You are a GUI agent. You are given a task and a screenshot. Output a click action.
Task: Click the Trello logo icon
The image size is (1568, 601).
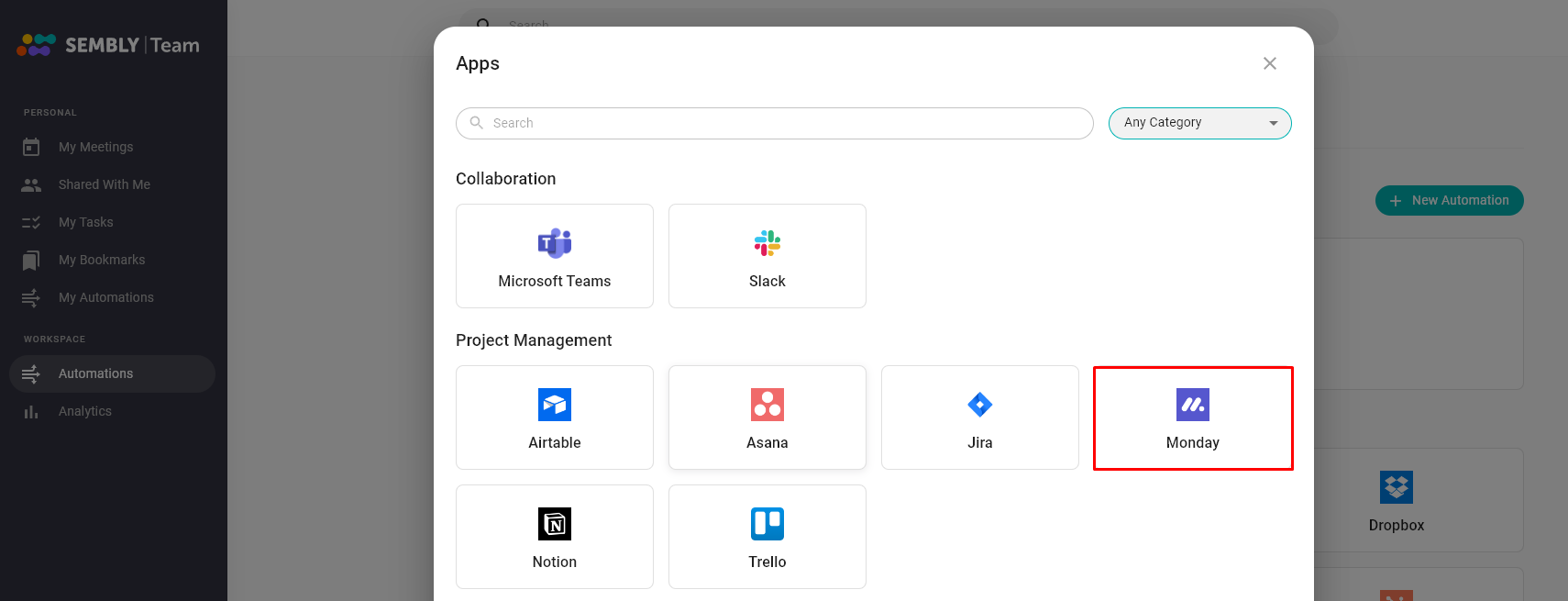(x=767, y=524)
